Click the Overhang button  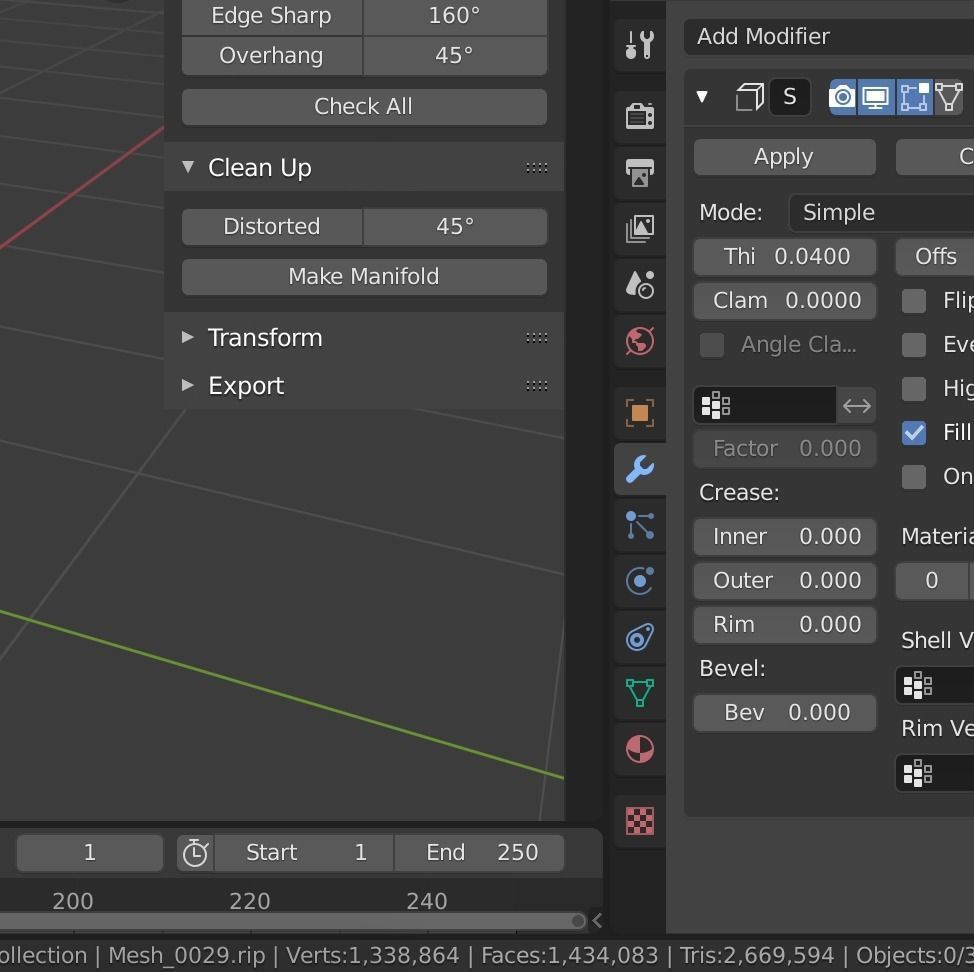[x=272, y=56]
